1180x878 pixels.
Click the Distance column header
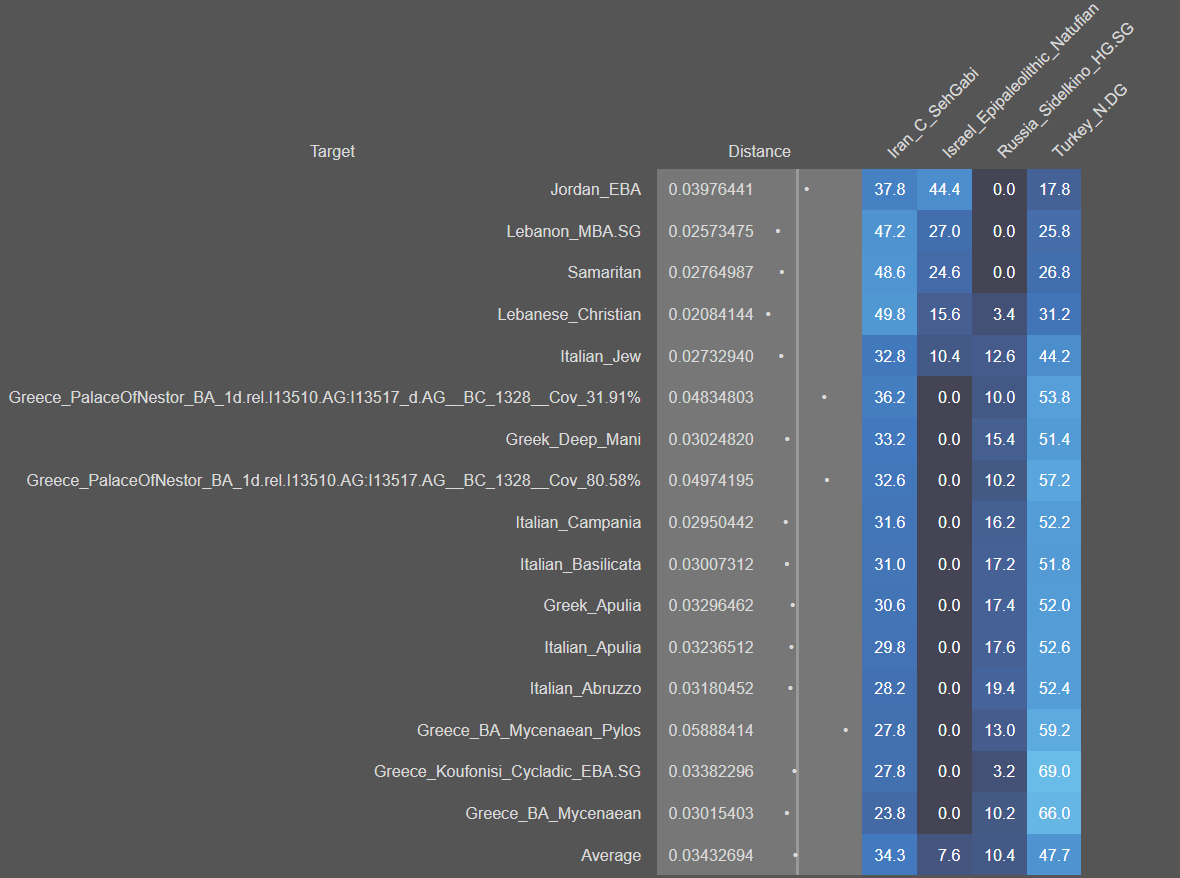(759, 151)
